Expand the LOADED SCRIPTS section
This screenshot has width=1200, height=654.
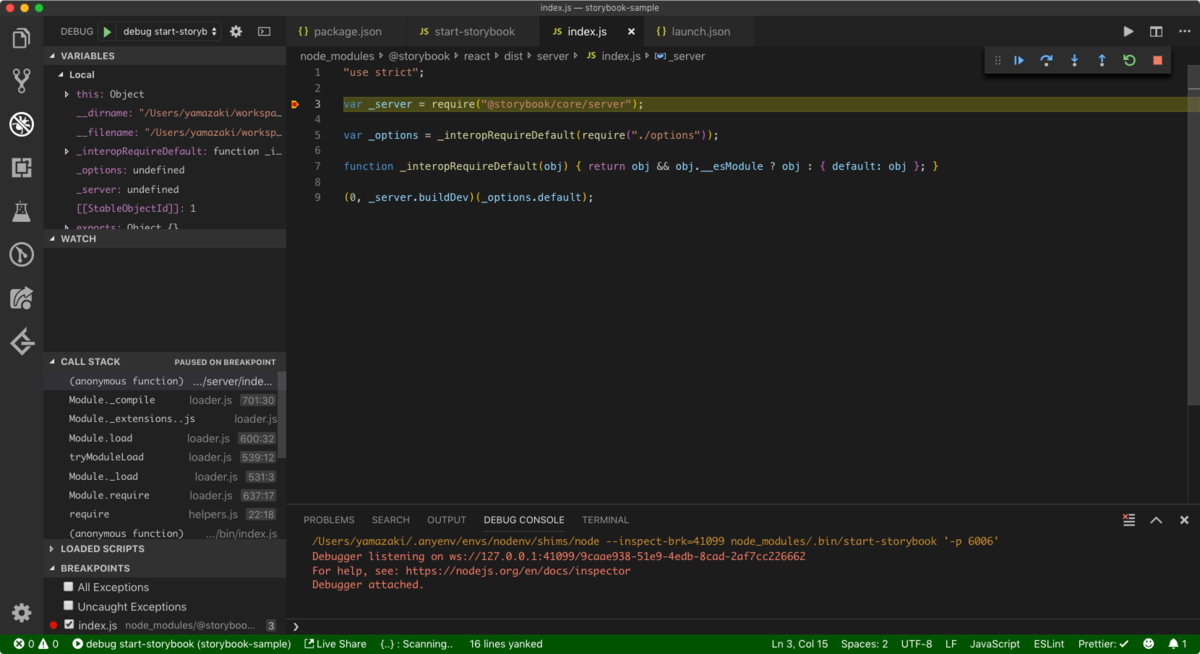(x=165, y=549)
